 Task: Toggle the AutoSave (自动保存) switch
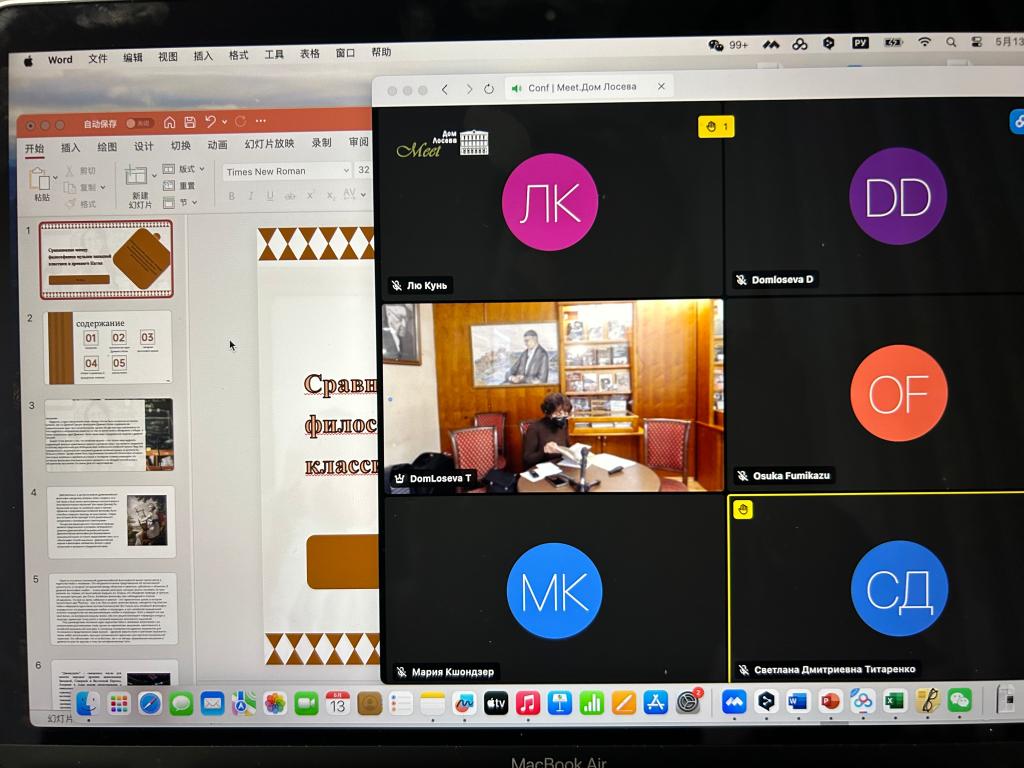(138, 123)
